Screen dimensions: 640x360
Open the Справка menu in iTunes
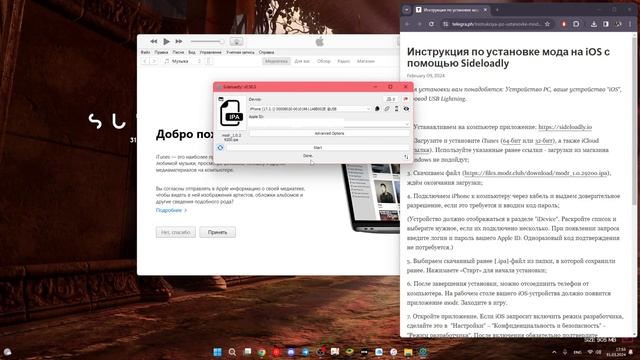click(267, 52)
